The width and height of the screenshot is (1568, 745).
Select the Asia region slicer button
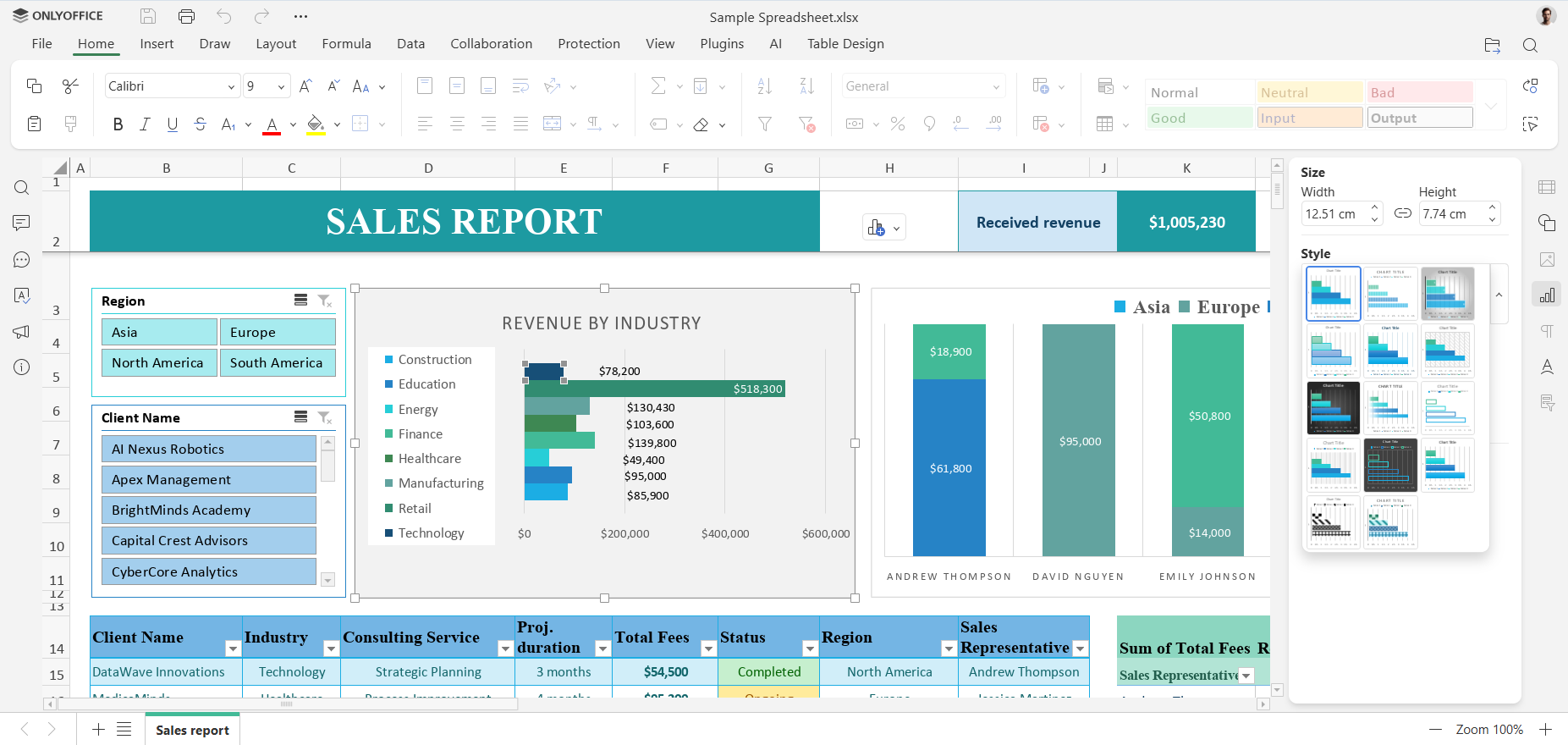point(159,332)
